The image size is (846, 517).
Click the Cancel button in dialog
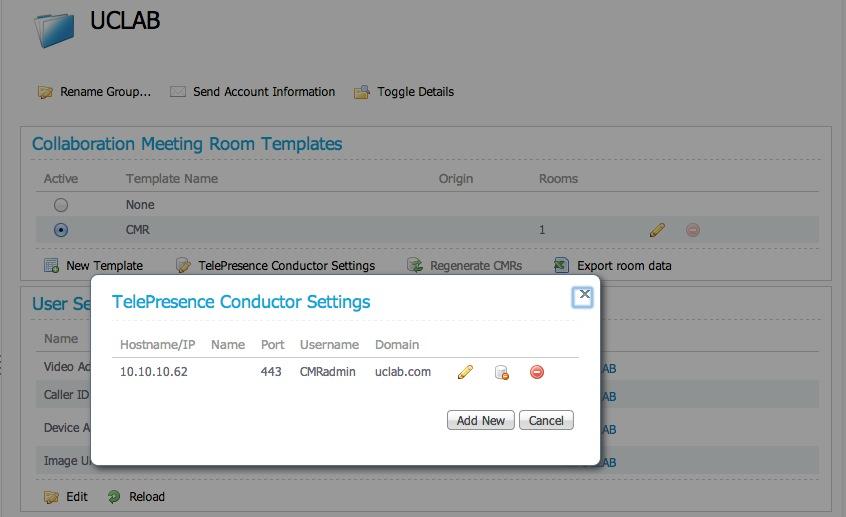pyautogui.click(x=546, y=420)
